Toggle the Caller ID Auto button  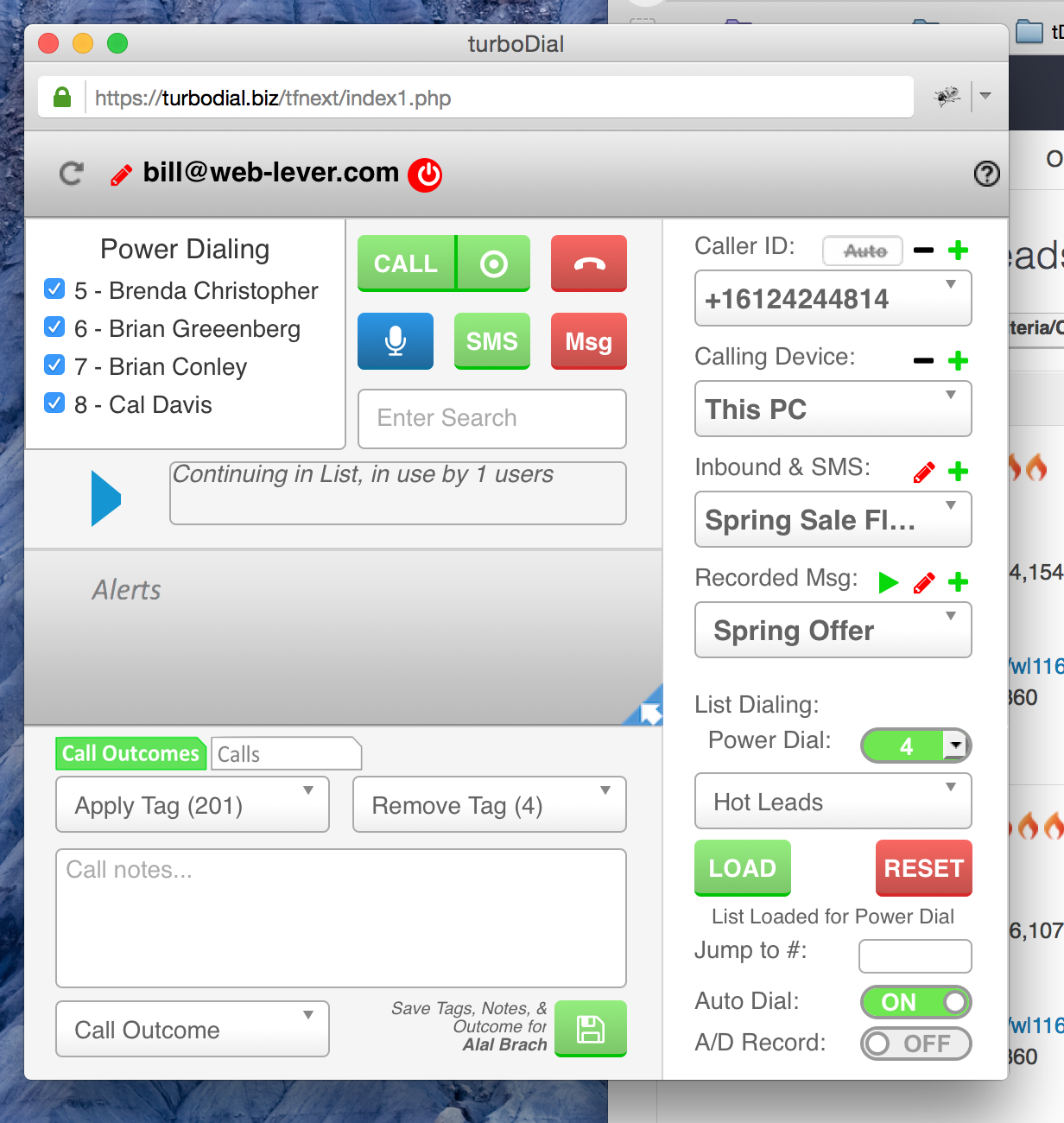(x=863, y=251)
